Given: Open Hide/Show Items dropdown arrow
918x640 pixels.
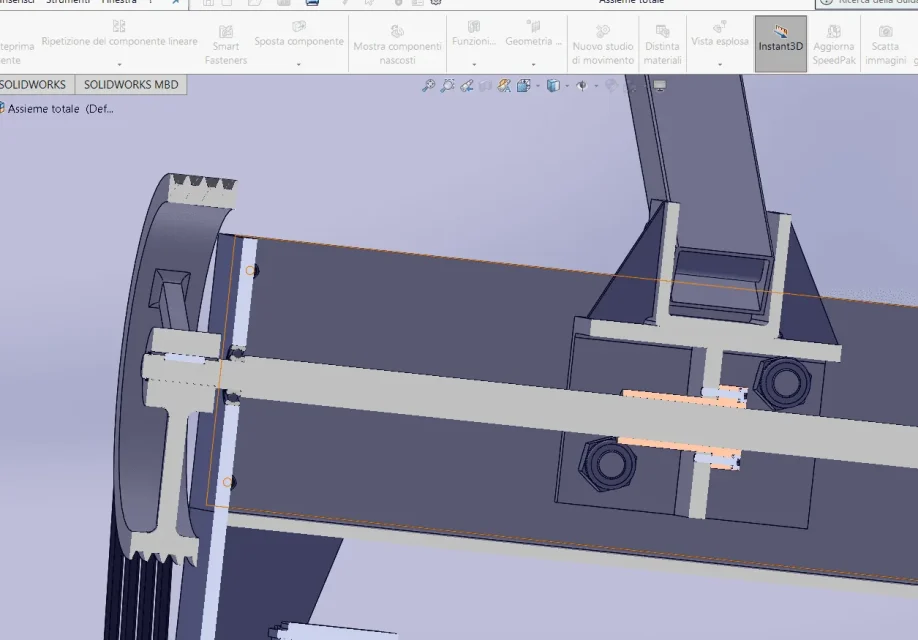Looking at the screenshot, I should coord(596,87).
